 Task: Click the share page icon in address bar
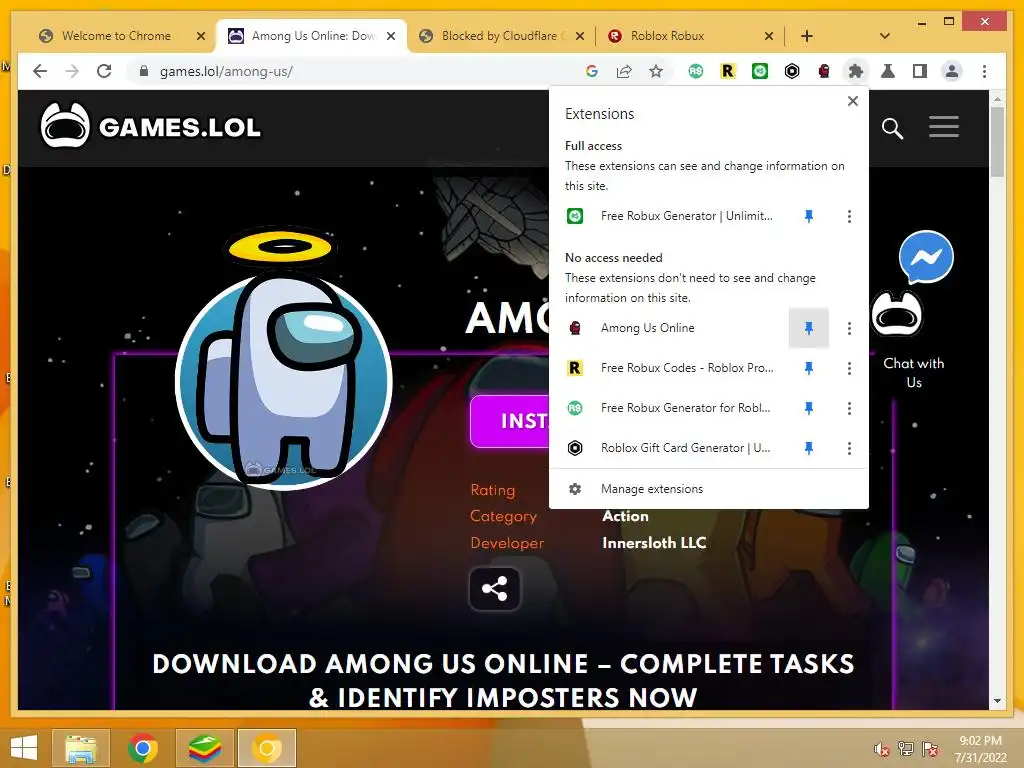(x=624, y=71)
